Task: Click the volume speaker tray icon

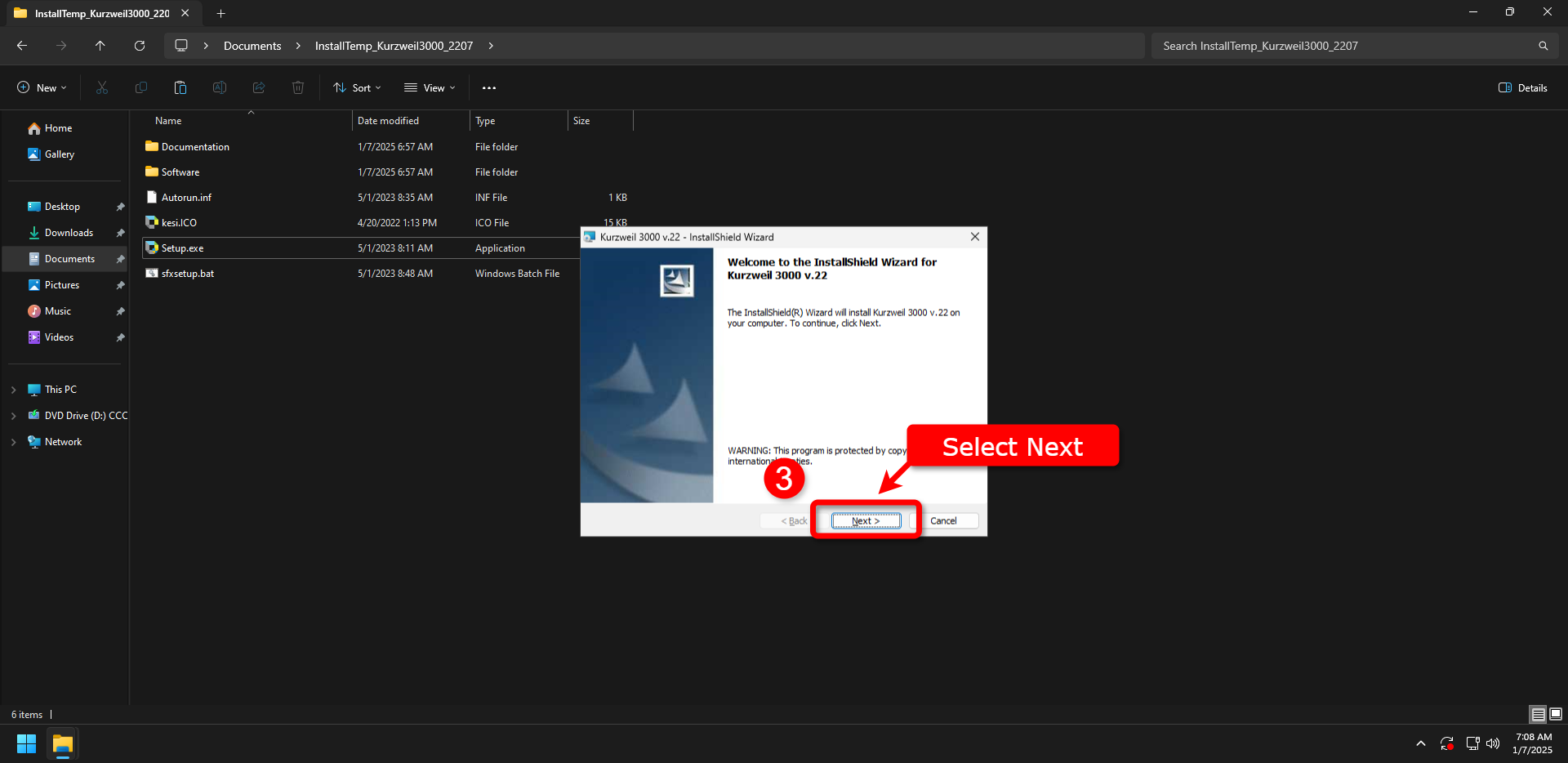Action: point(1493,743)
